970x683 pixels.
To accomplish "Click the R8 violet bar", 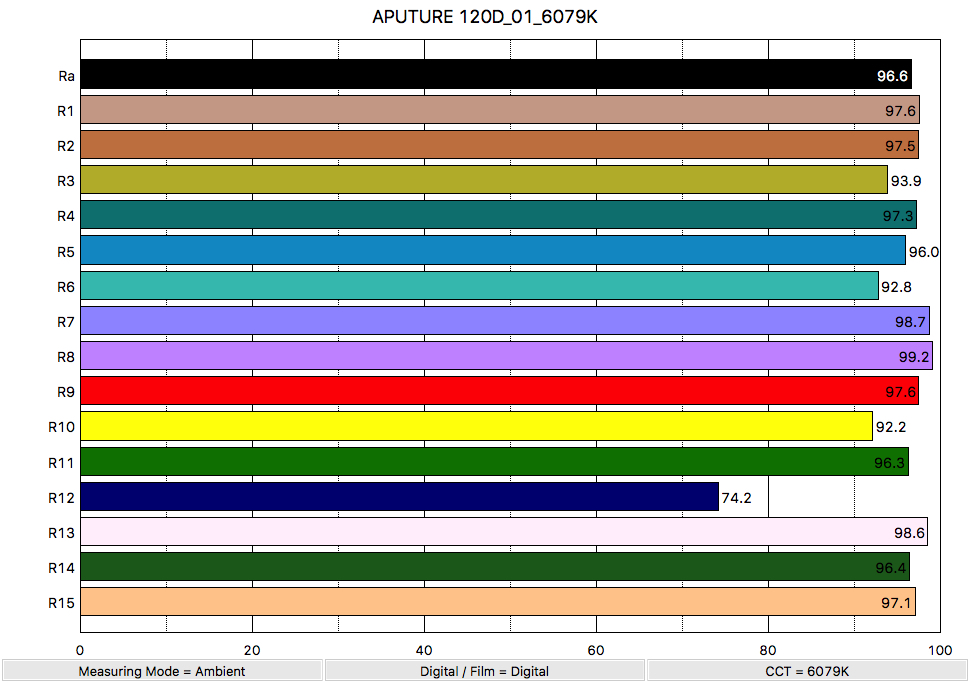I will [x=506, y=356].
